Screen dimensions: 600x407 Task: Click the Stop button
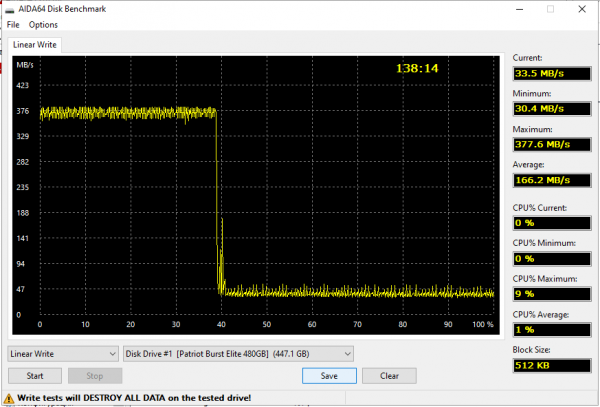(x=95, y=376)
